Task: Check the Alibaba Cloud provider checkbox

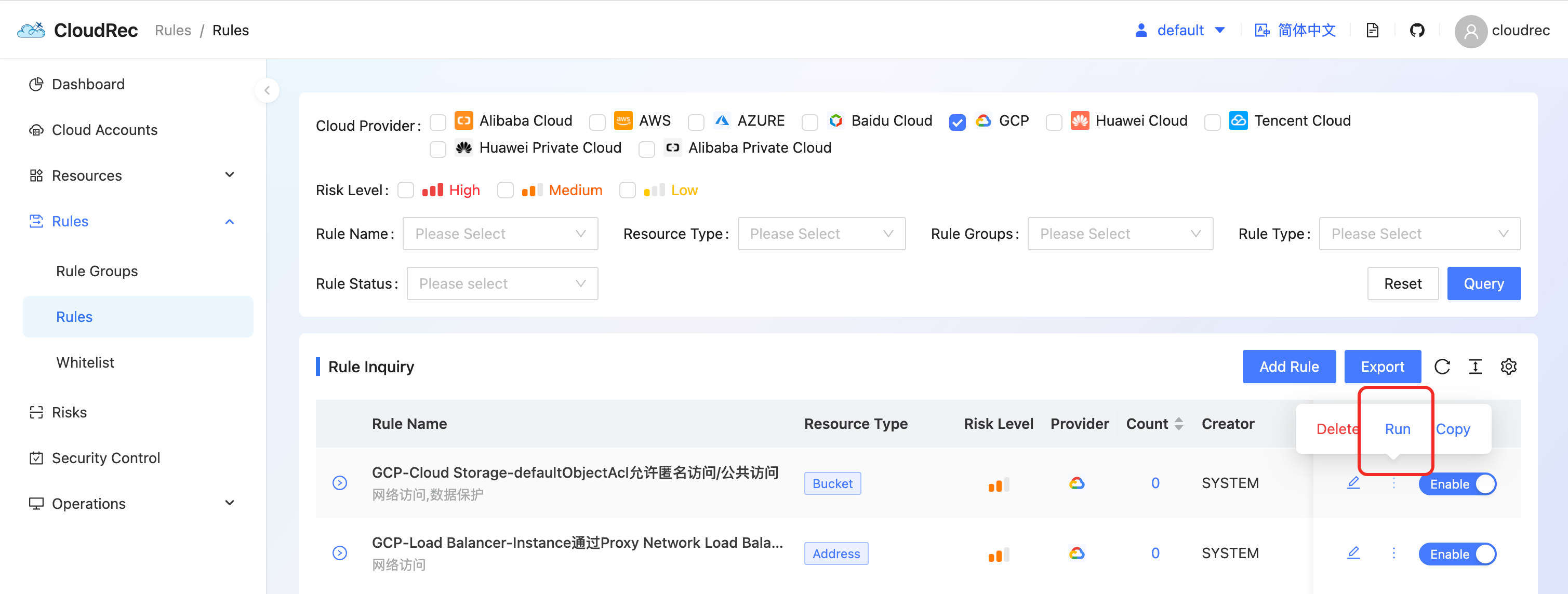Action: [437, 123]
